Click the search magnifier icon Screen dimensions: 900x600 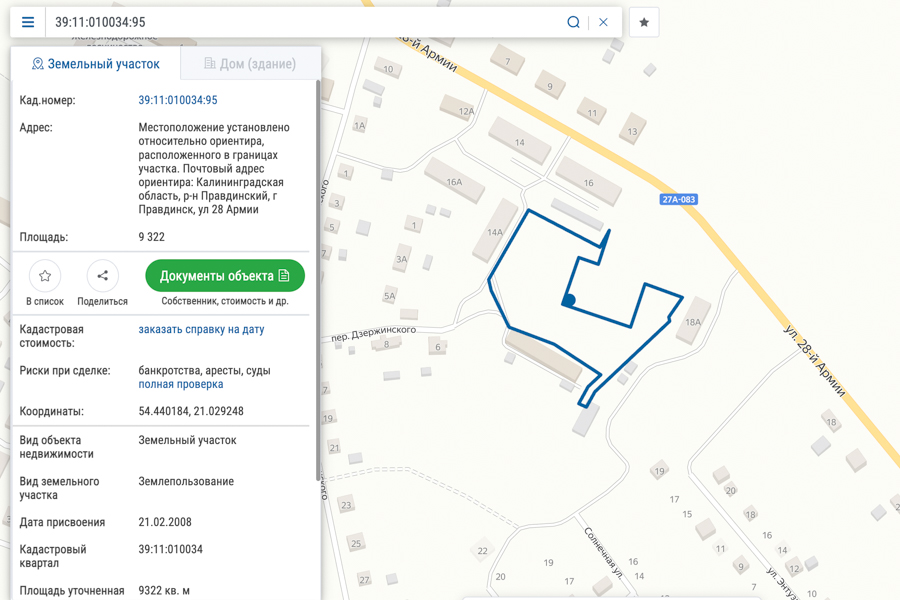(x=573, y=22)
